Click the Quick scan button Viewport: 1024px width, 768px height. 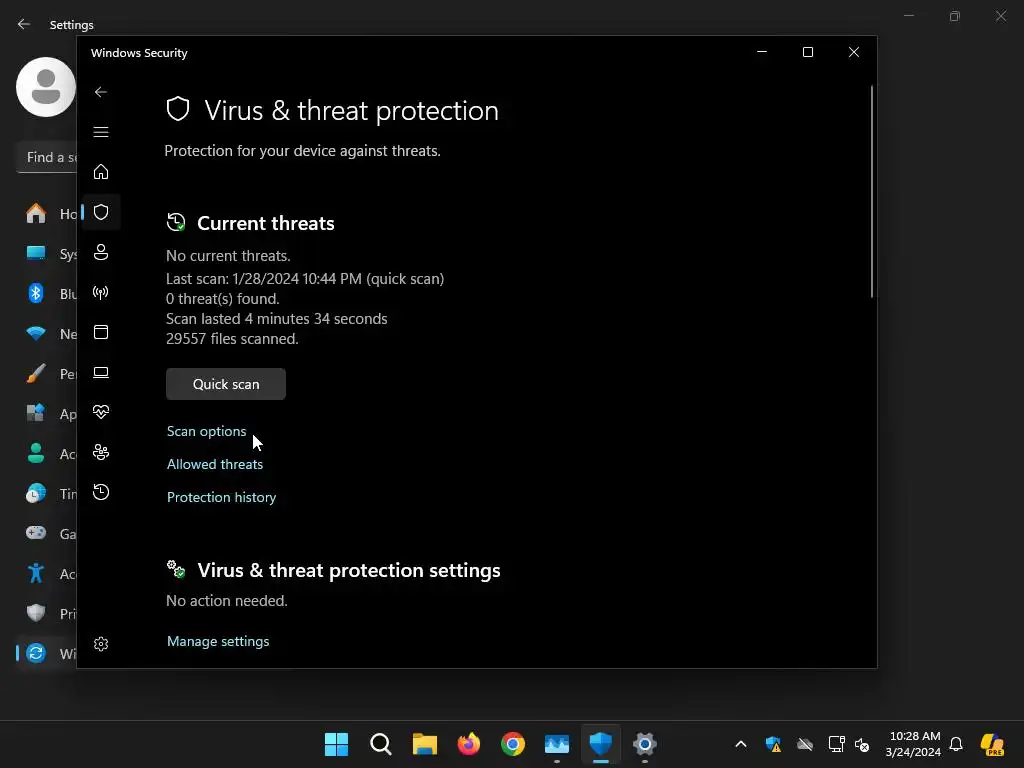tap(225, 384)
